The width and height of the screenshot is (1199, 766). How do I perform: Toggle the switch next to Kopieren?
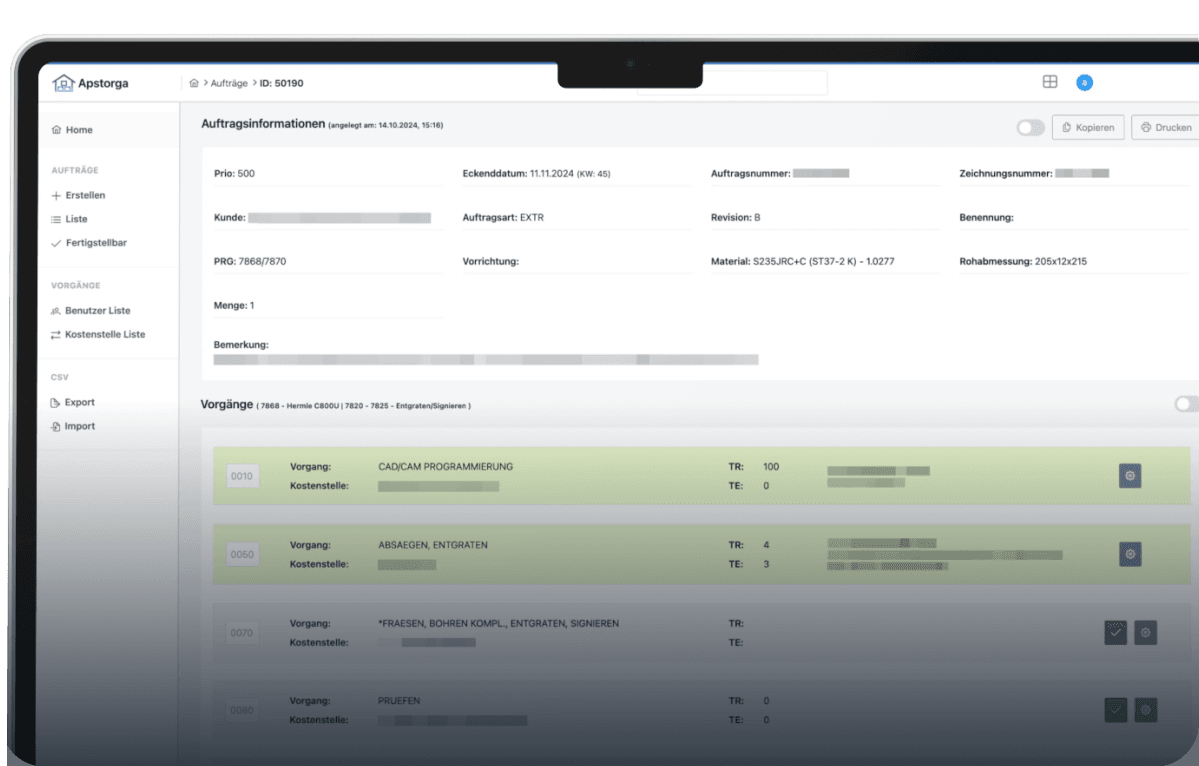coord(1030,128)
